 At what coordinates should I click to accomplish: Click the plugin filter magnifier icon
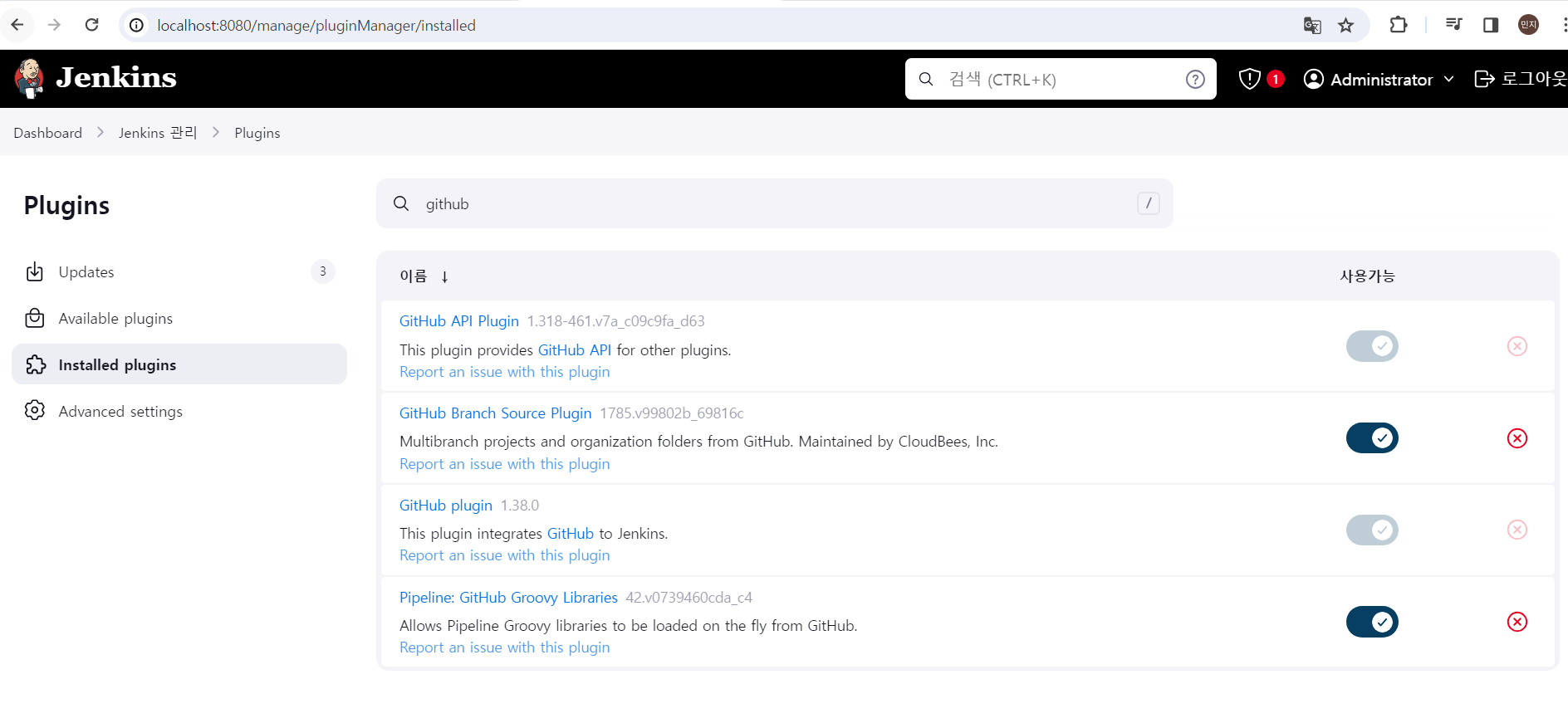(401, 203)
